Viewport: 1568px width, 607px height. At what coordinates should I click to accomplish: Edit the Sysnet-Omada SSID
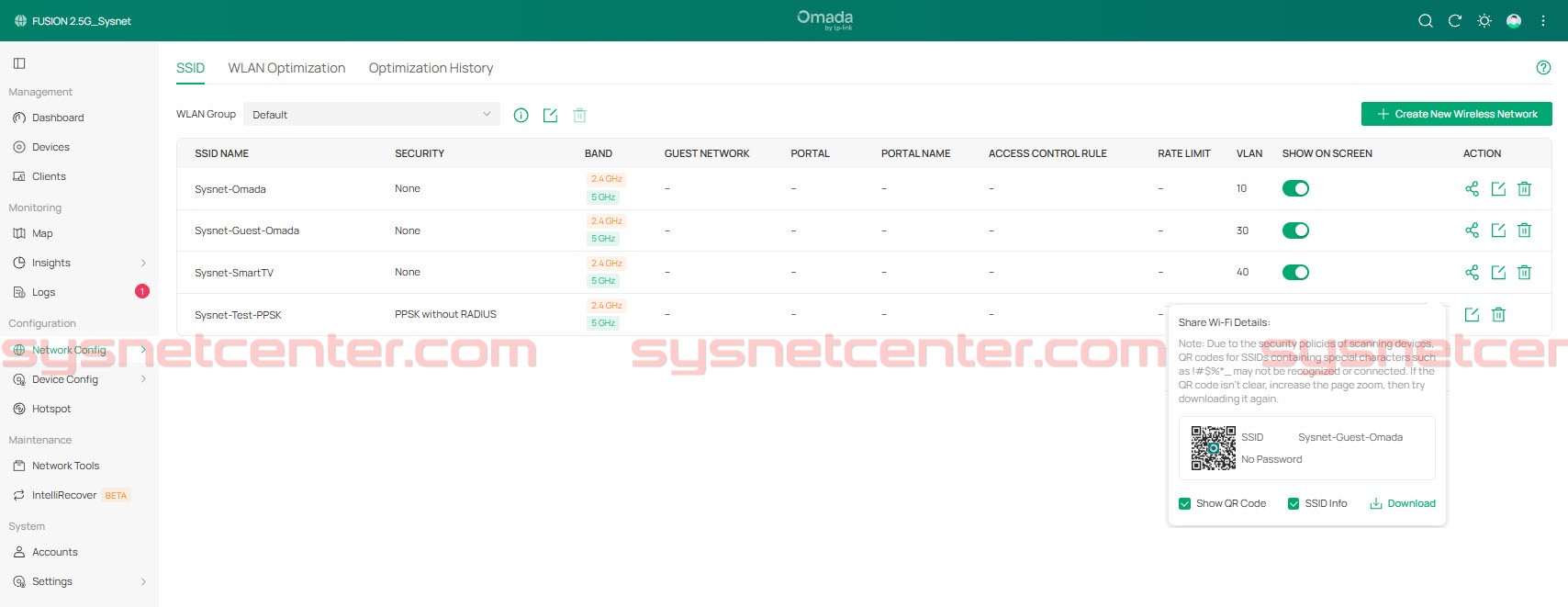click(1498, 189)
